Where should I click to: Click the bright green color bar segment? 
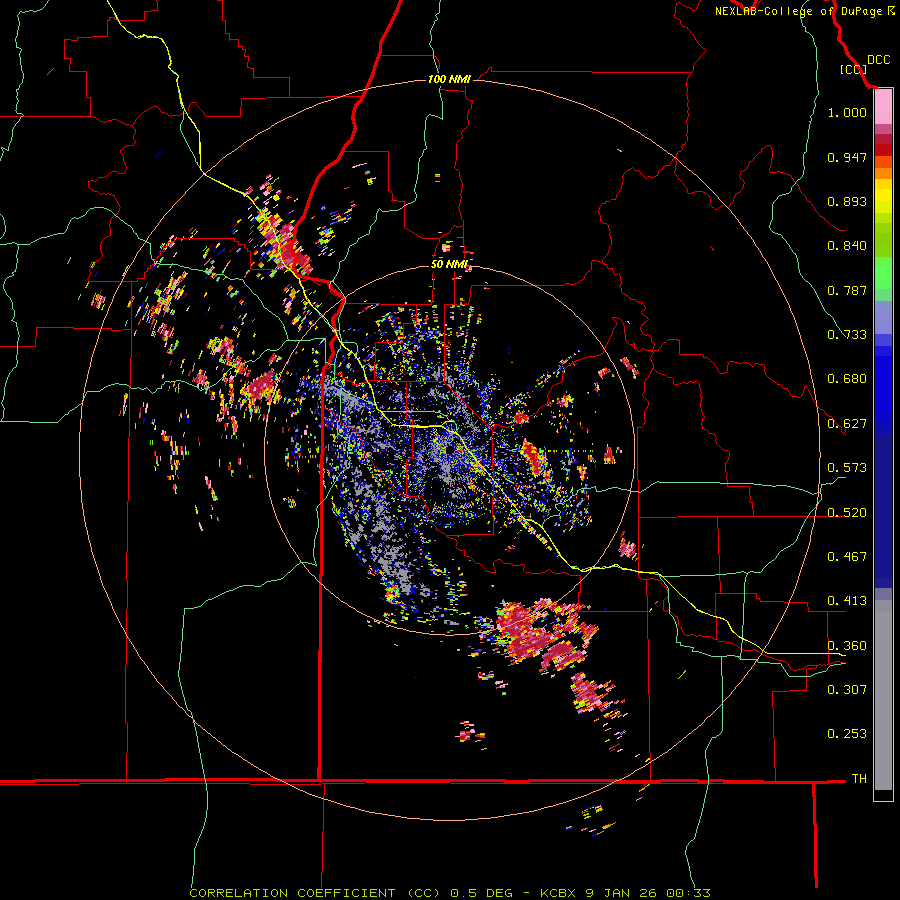click(883, 273)
